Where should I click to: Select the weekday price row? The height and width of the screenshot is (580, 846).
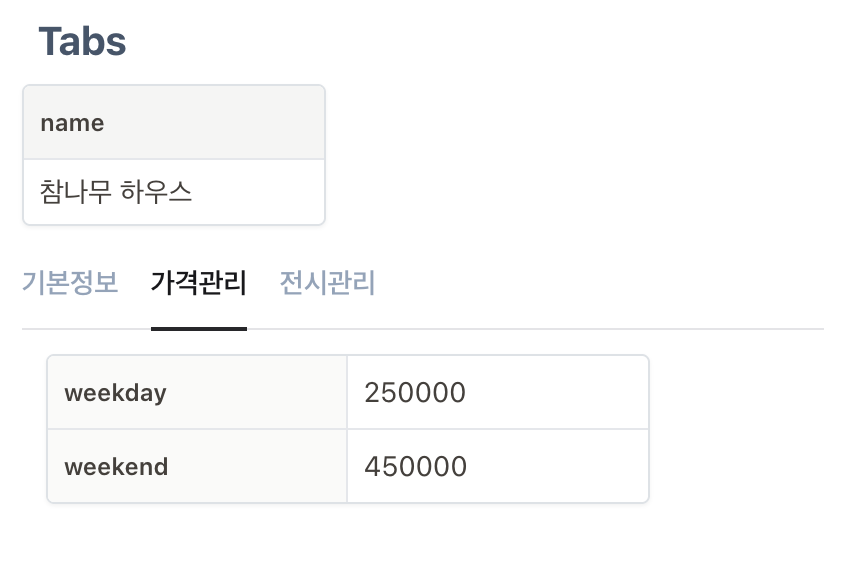click(347, 392)
